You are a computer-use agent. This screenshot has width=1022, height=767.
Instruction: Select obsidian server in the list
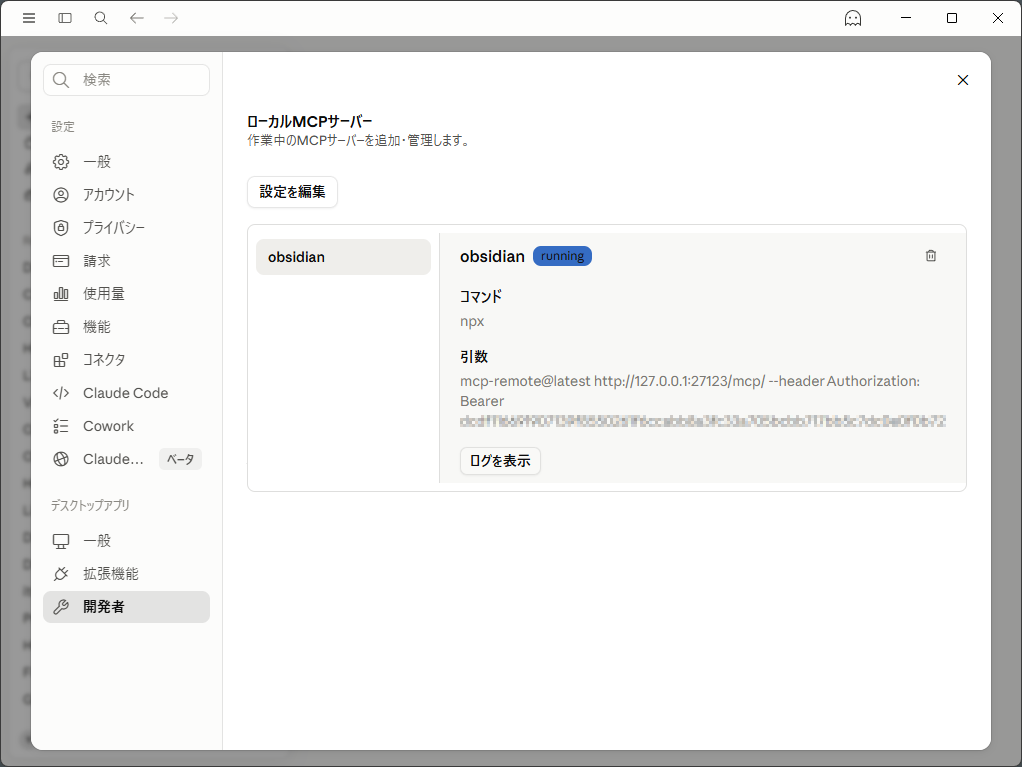tap(343, 257)
